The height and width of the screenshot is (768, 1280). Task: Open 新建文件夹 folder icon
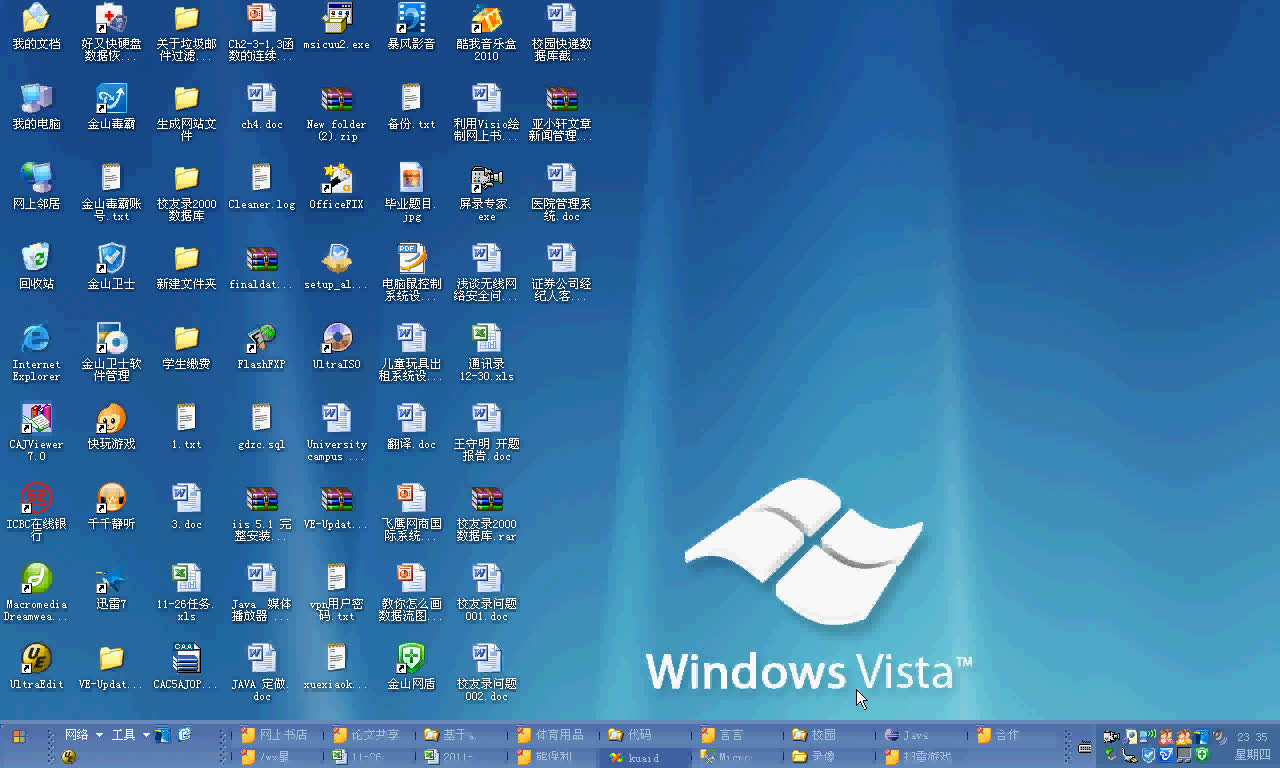(x=186, y=268)
